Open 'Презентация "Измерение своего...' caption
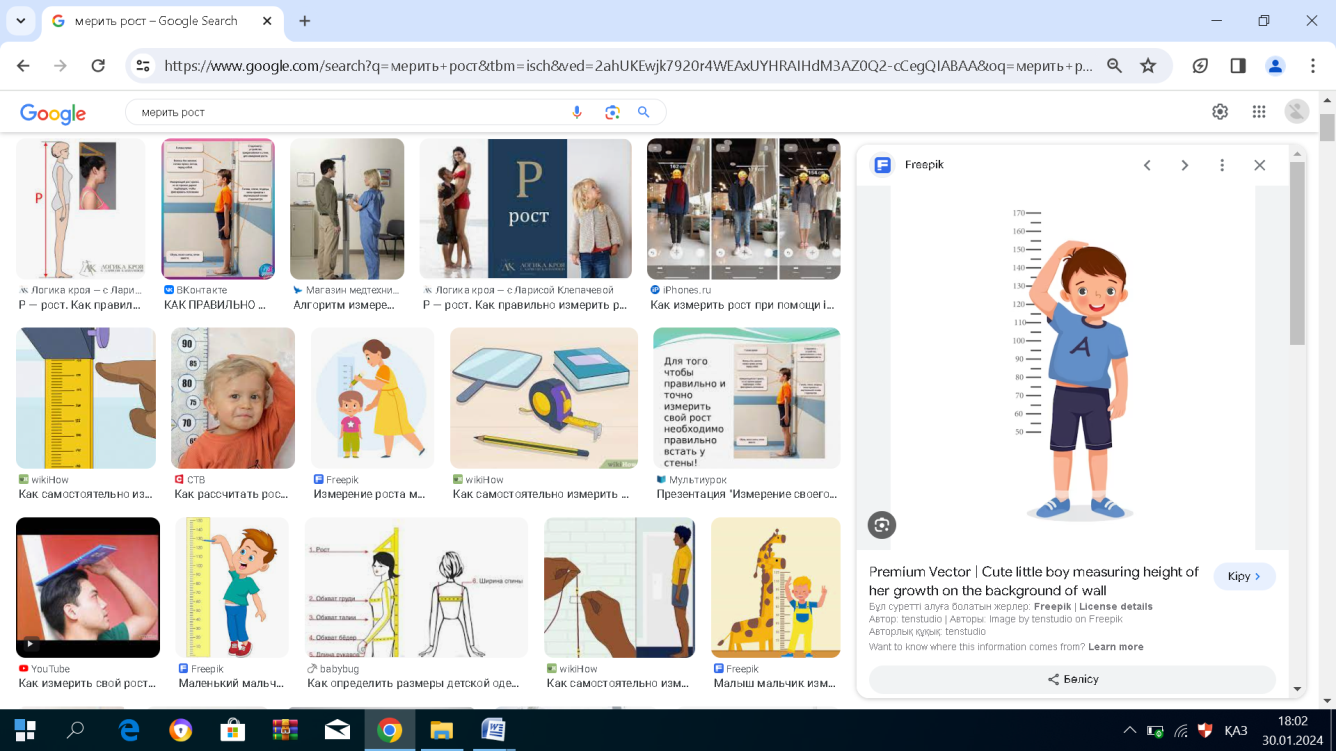Image resolution: width=1336 pixels, height=751 pixels. [747, 494]
